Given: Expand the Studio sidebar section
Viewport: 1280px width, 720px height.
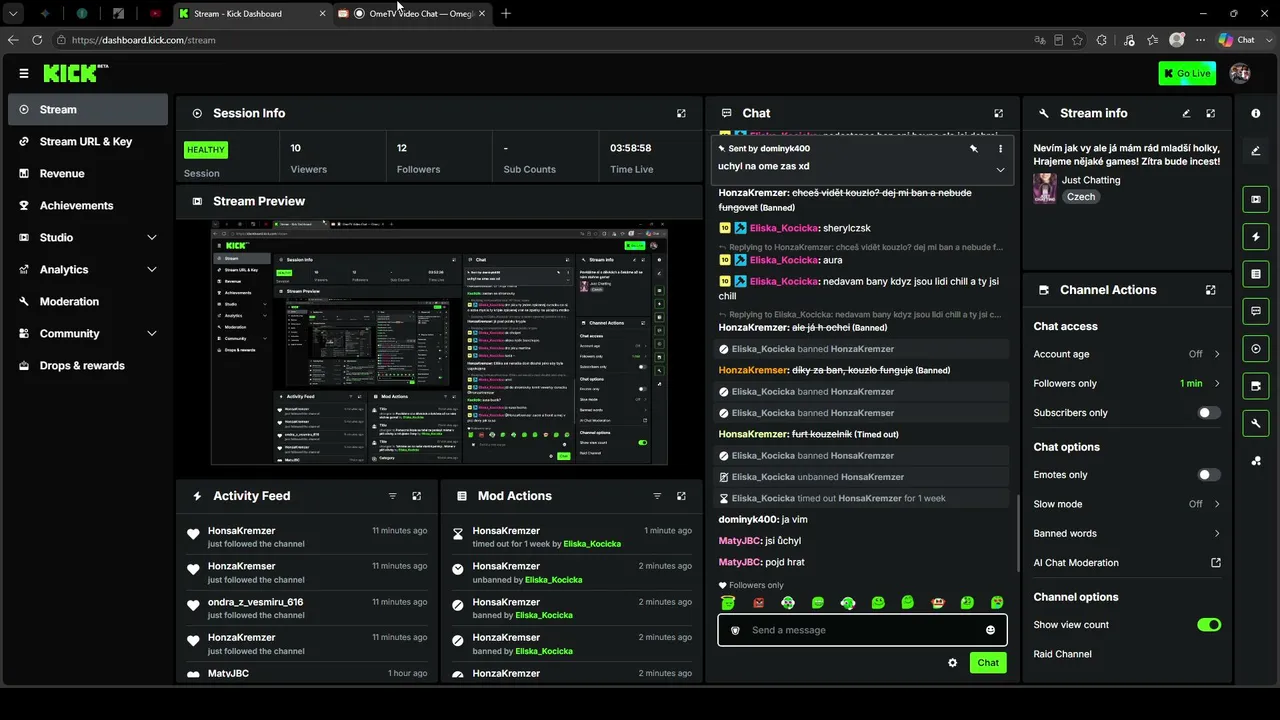Looking at the screenshot, I should 152,238.
